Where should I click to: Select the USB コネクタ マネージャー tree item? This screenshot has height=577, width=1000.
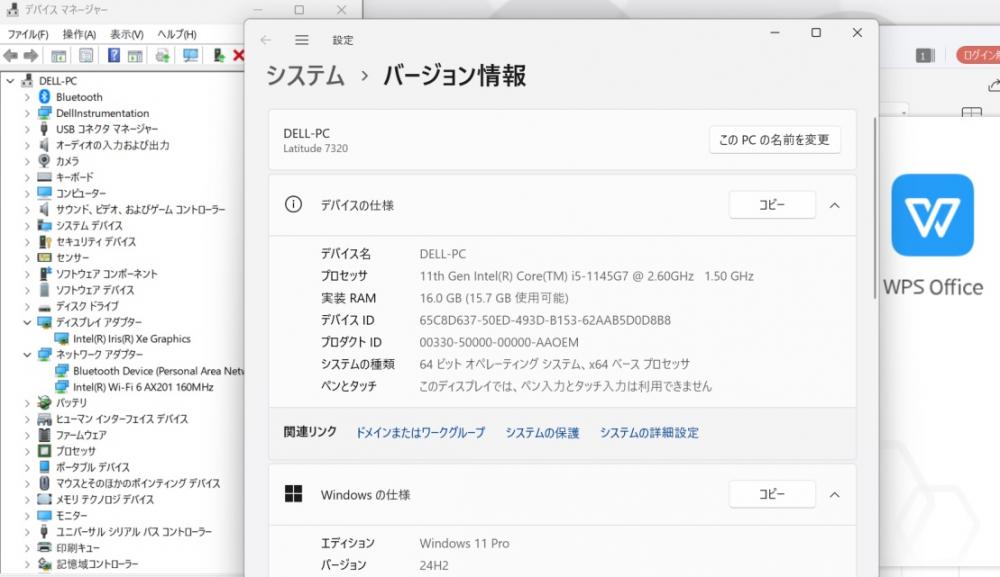[107, 129]
